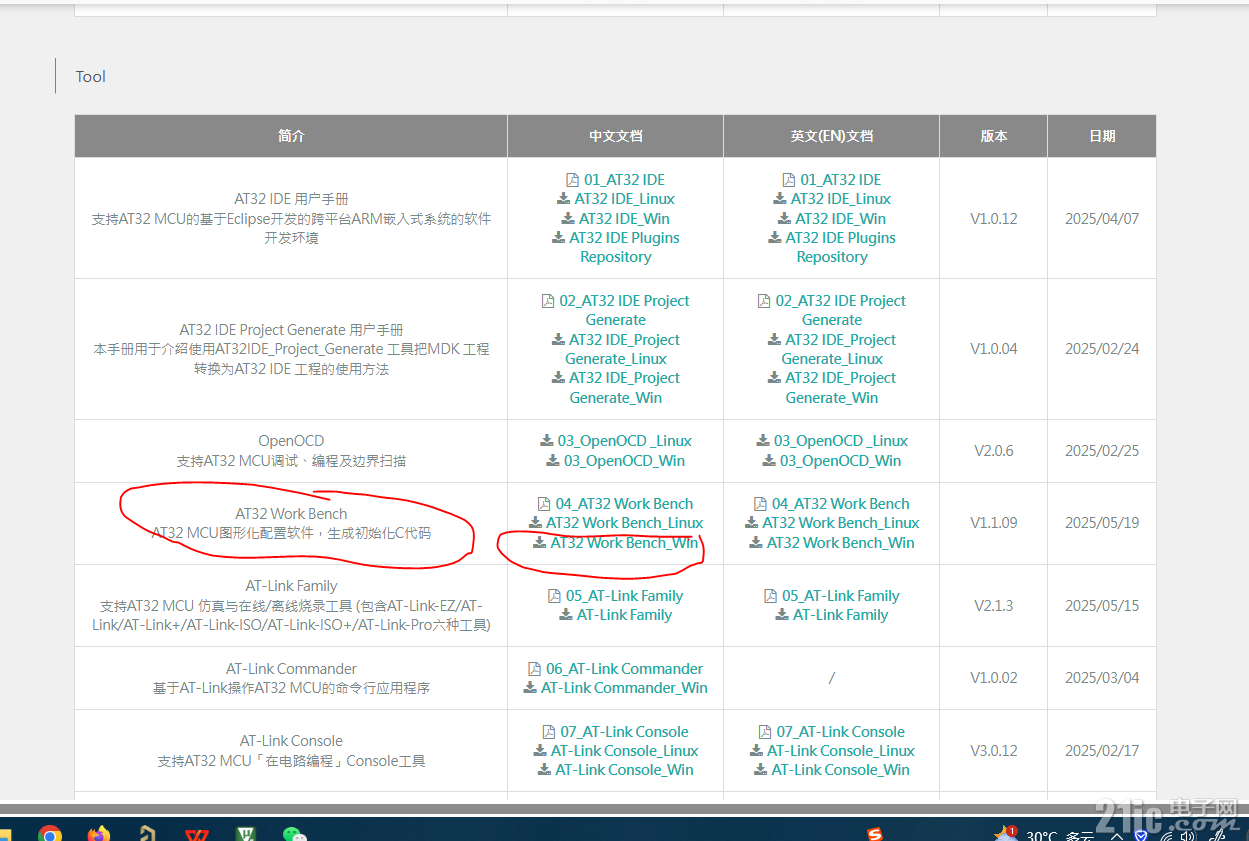Image resolution: width=1249 pixels, height=841 pixels.
Task: Click PDF icon beside Chinese 04_AT32 Work Bench
Action: tap(544, 504)
